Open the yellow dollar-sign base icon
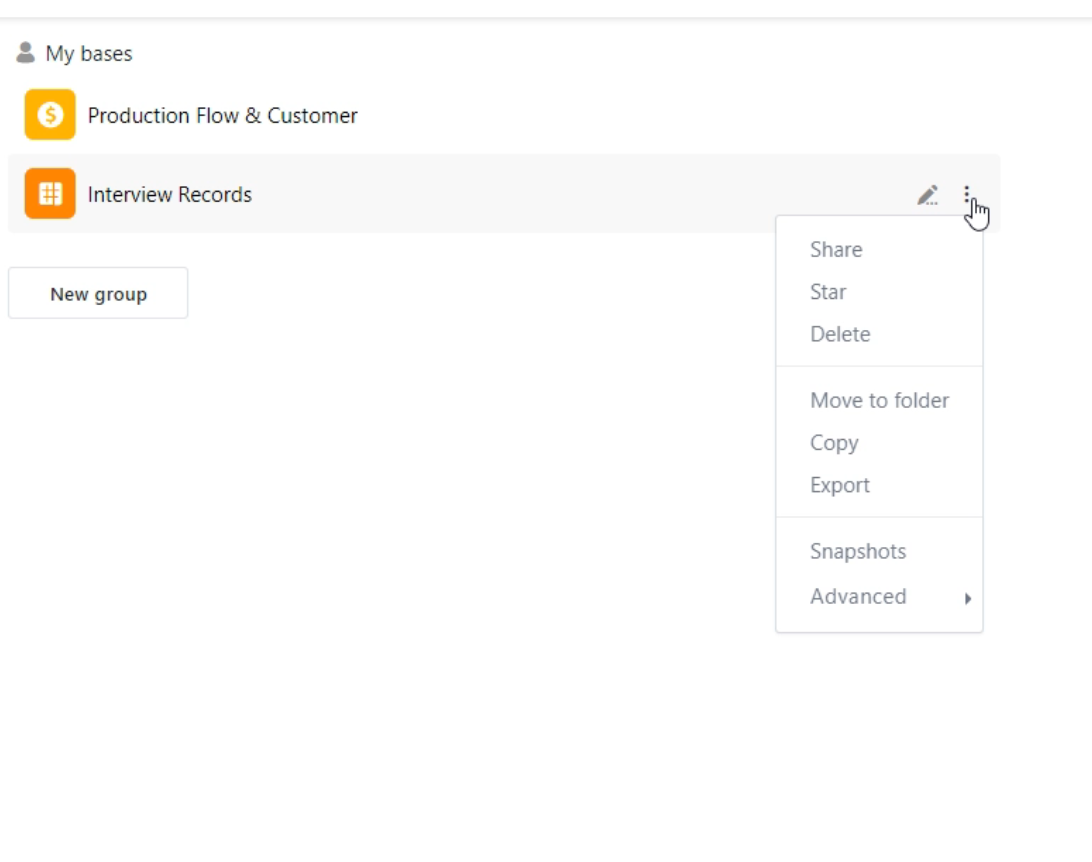 50,115
